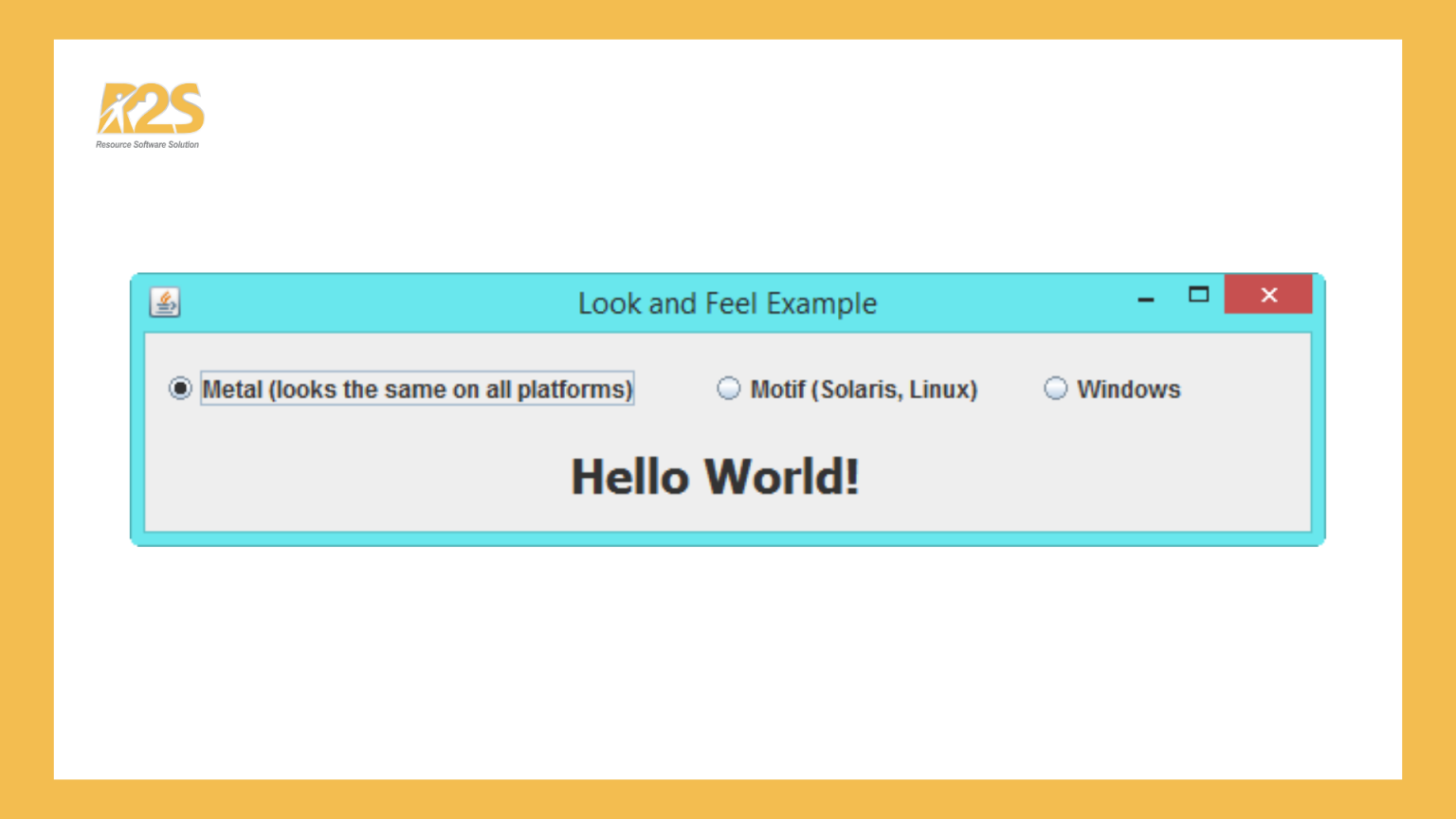Select the Metal radio button circle
This screenshot has height=819, width=1456.
click(180, 389)
